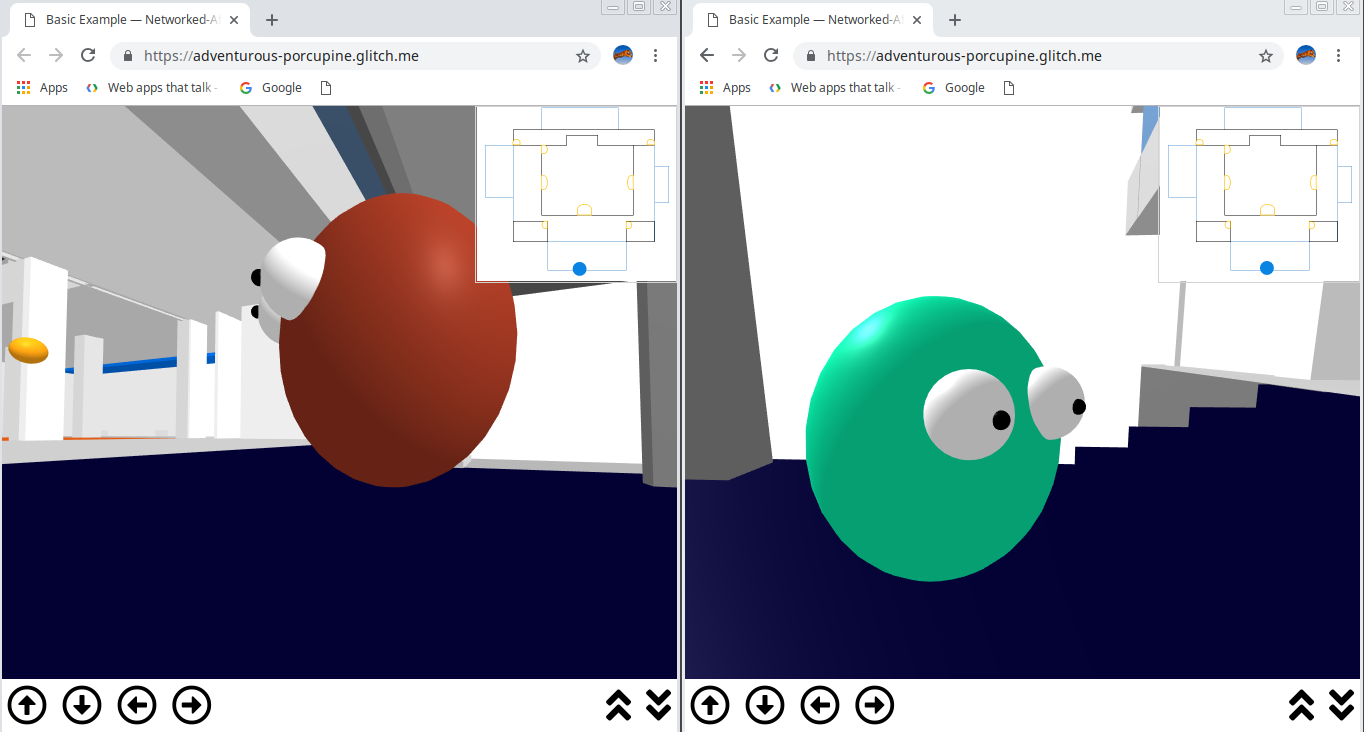Click the red-brown avatar in left scene

(398, 340)
